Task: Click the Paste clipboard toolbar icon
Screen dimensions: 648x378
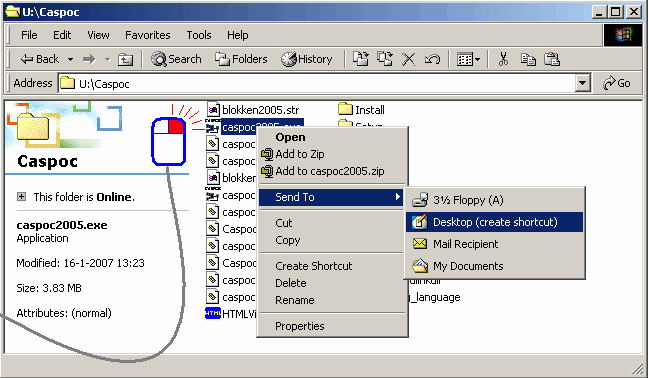Action: 552,59
